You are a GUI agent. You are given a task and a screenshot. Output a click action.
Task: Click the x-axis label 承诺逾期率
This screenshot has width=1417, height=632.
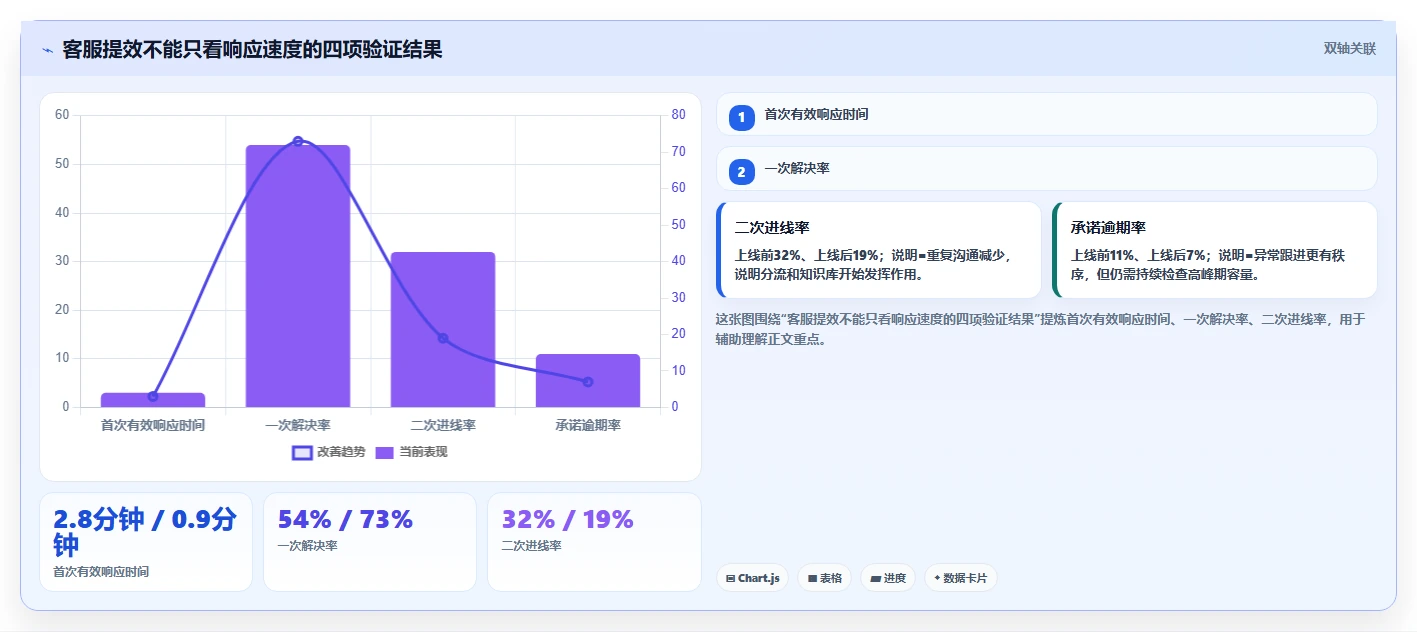[588, 425]
